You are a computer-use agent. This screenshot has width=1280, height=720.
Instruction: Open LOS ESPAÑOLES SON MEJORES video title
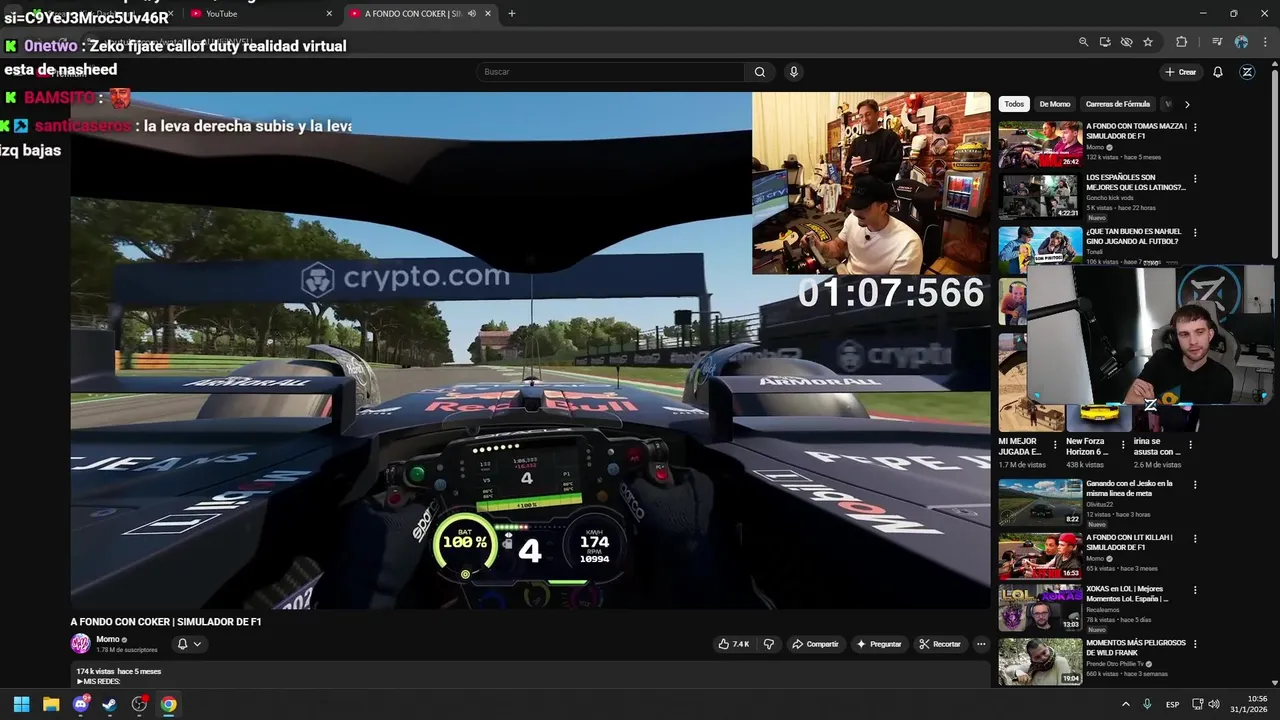tap(1136, 182)
